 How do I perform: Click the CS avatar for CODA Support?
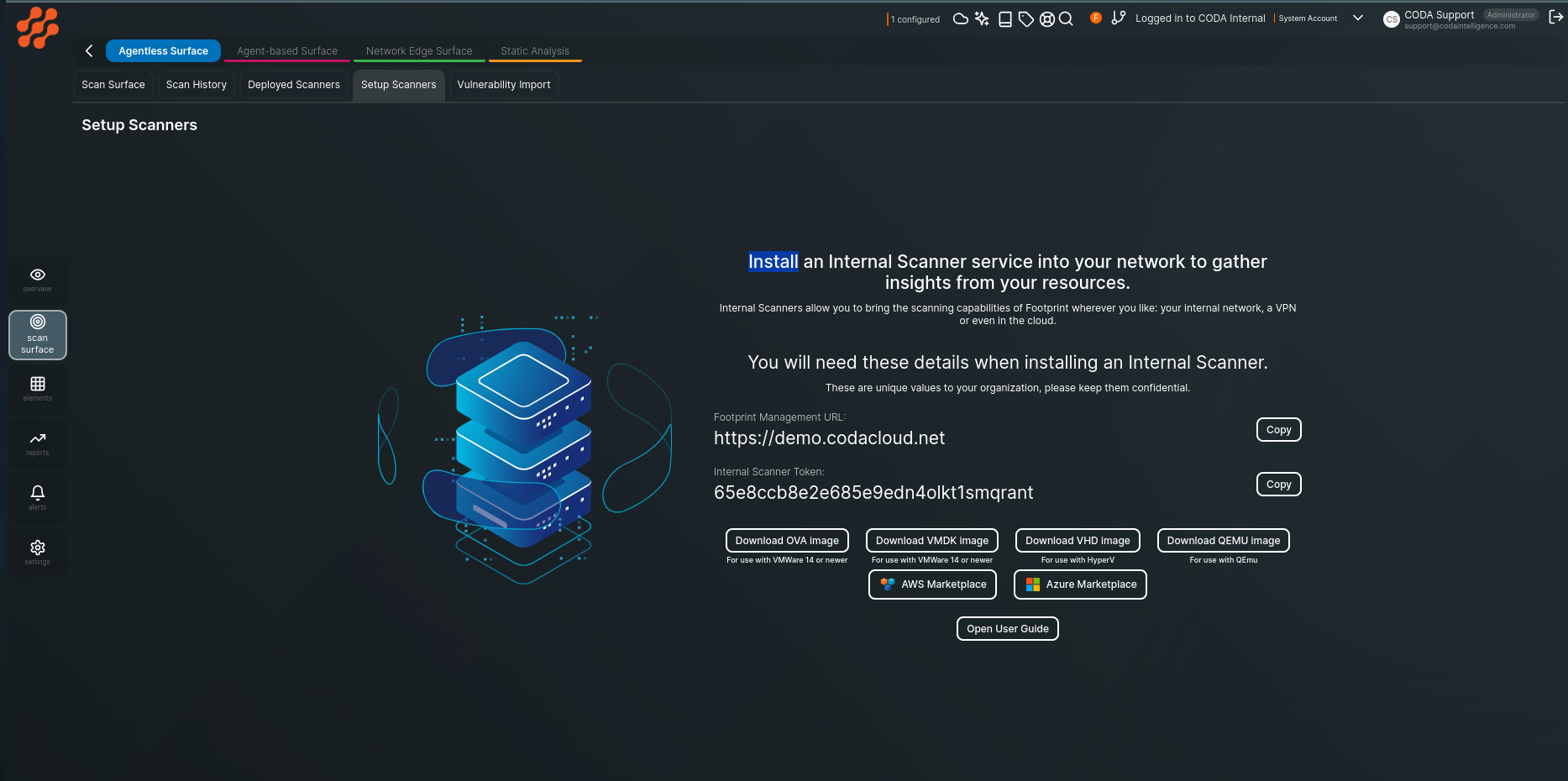pos(1391,19)
